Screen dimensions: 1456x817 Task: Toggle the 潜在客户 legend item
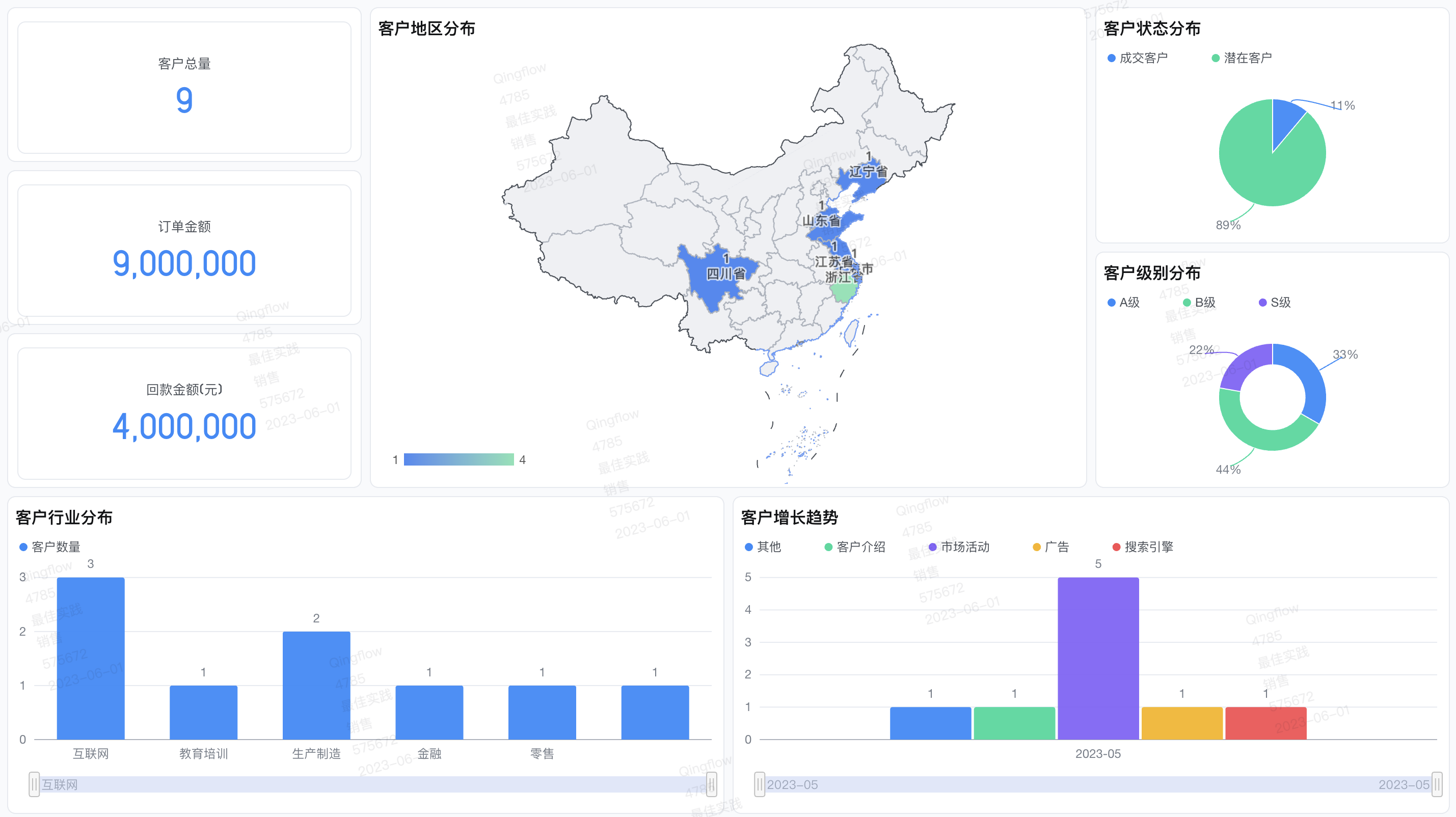click(x=1241, y=58)
